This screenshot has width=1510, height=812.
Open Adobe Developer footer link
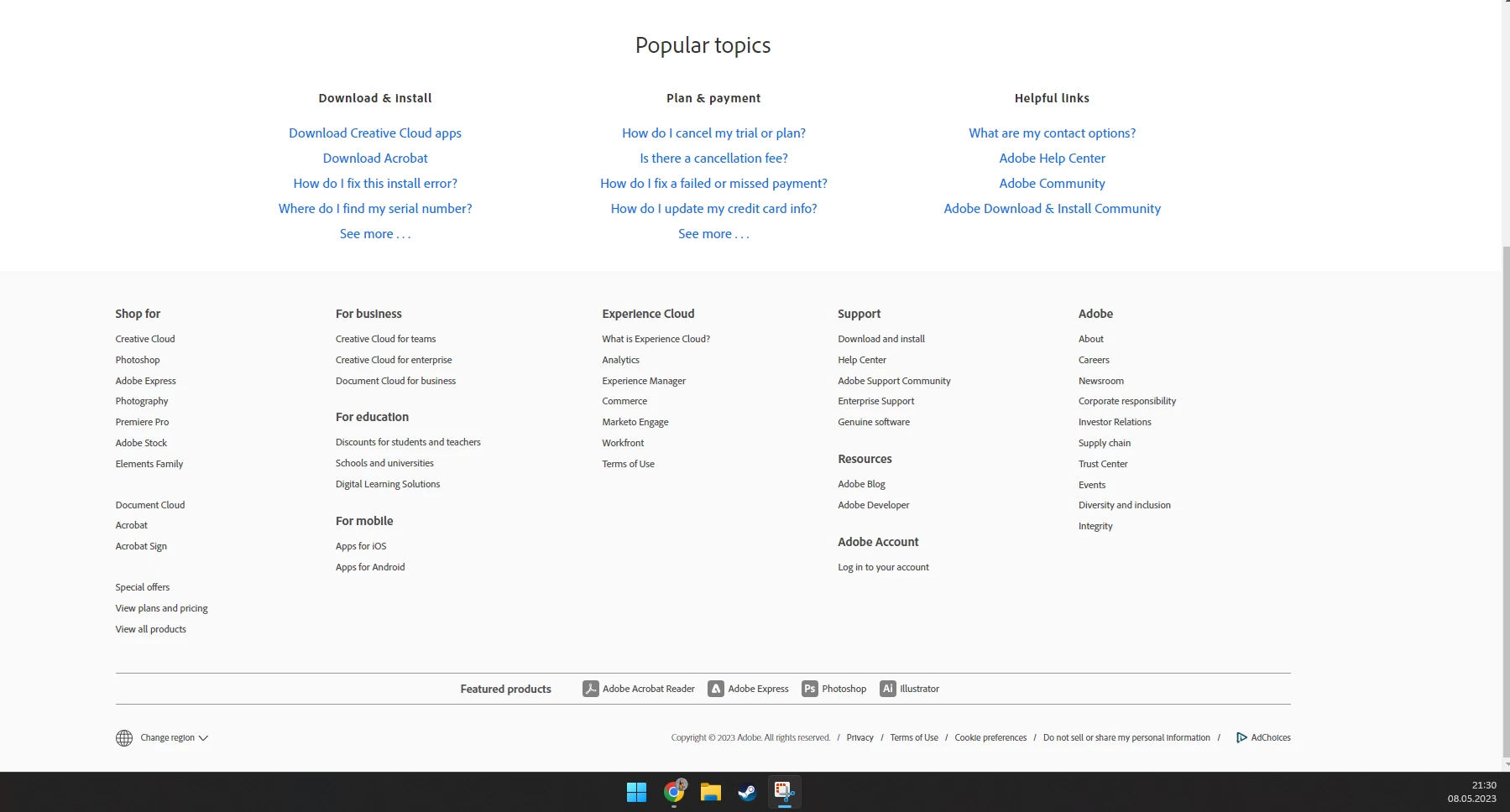[x=874, y=505]
